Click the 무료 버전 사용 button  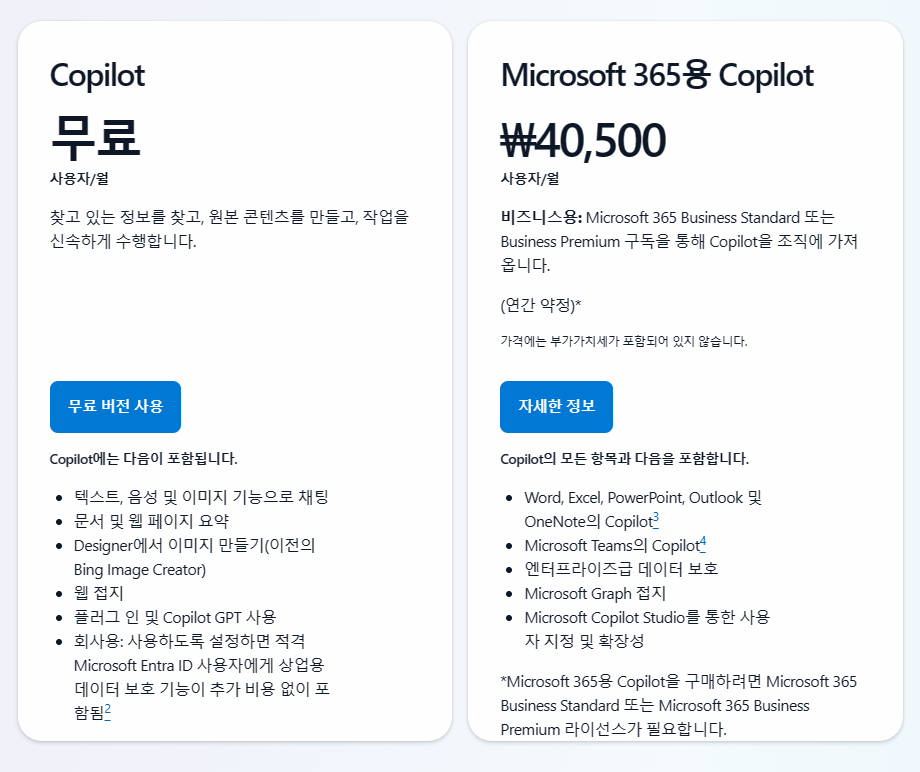click(x=115, y=406)
